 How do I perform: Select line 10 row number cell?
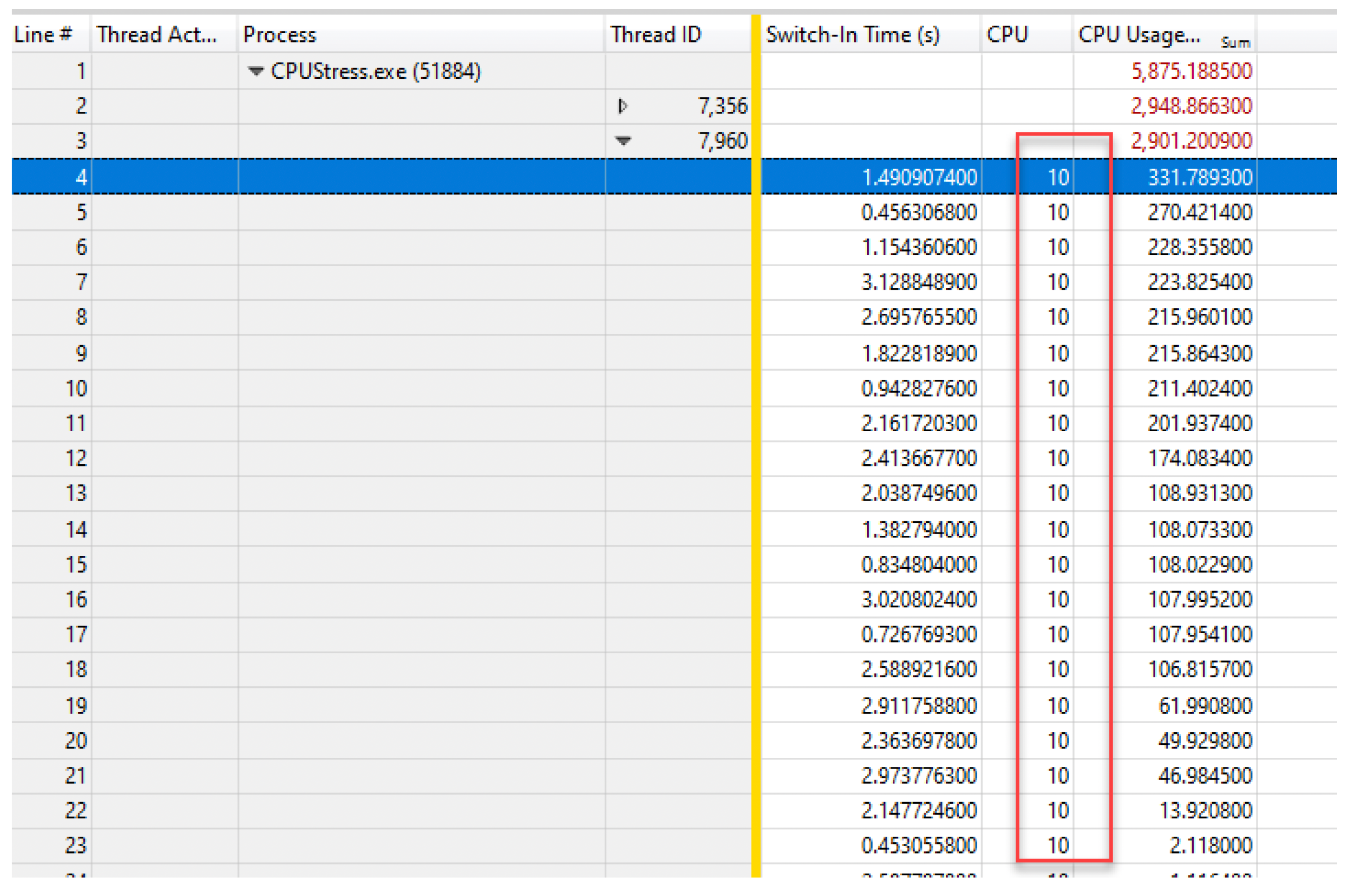coord(51,389)
